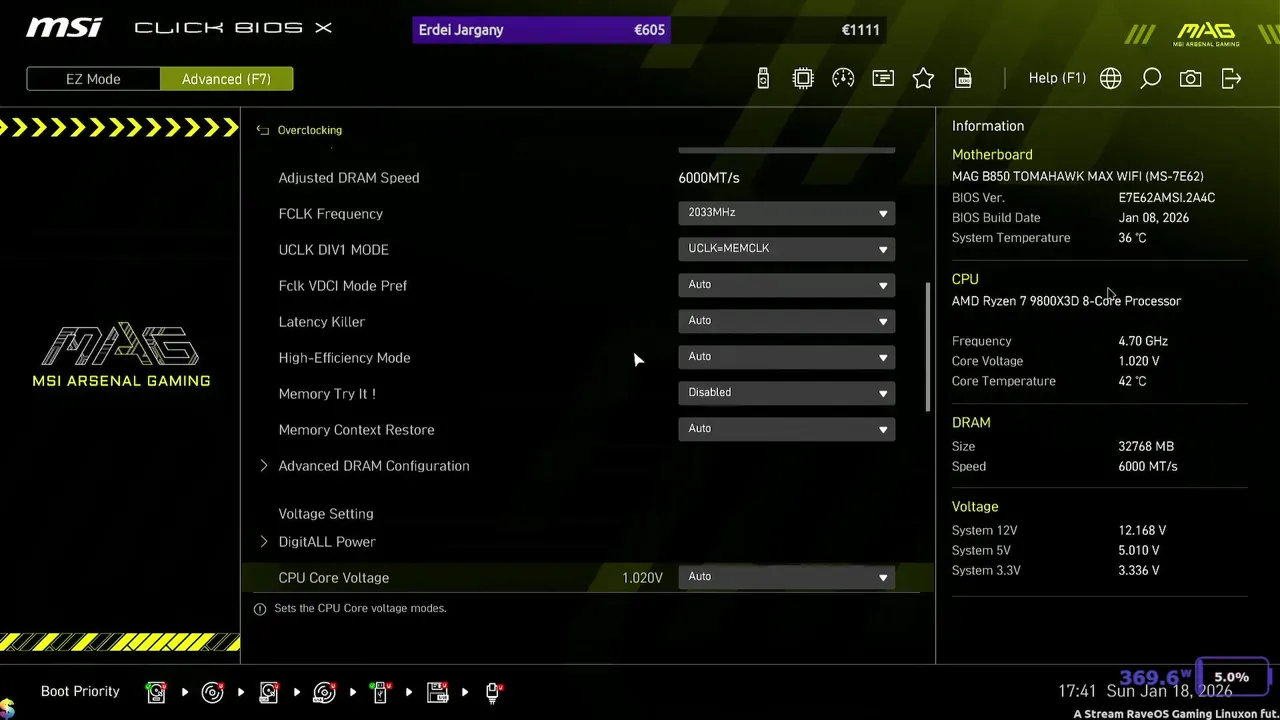1280x720 pixels.
Task: Click the System 12V 12.168 V reading
Action: (1142, 531)
